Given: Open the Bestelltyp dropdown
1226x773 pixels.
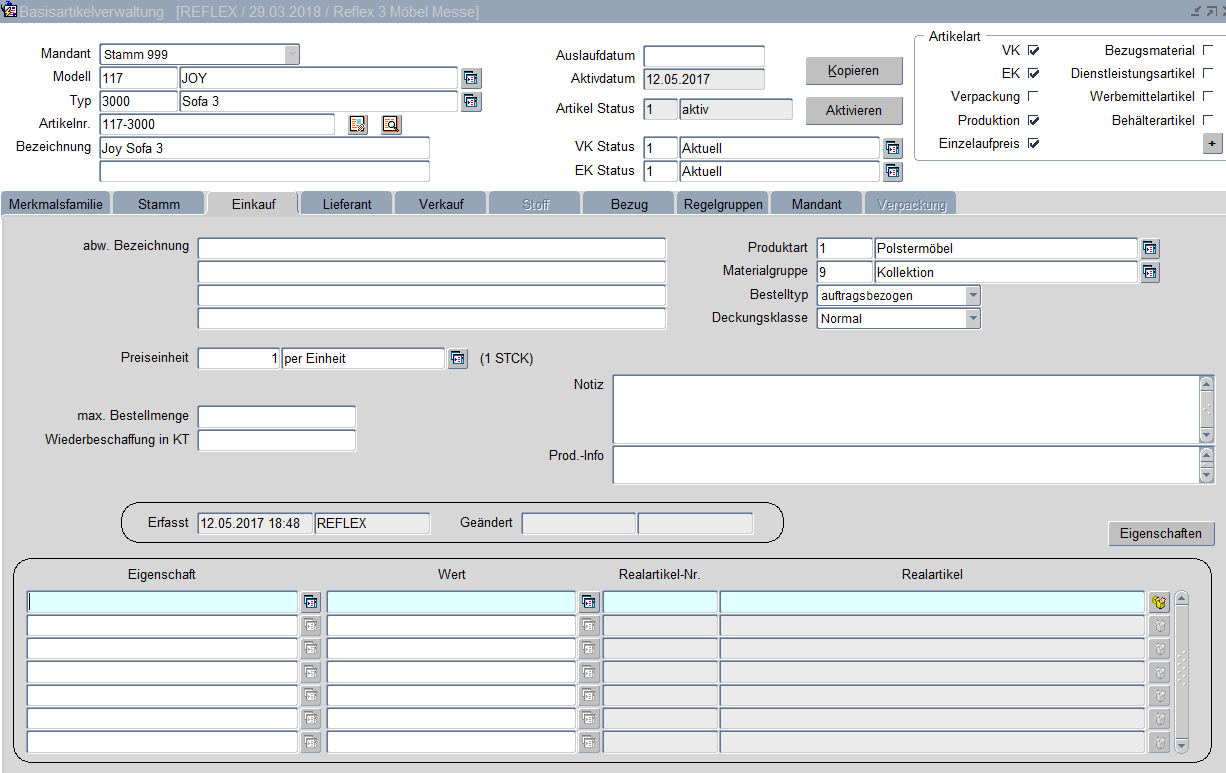Looking at the screenshot, I should click(972, 296).
